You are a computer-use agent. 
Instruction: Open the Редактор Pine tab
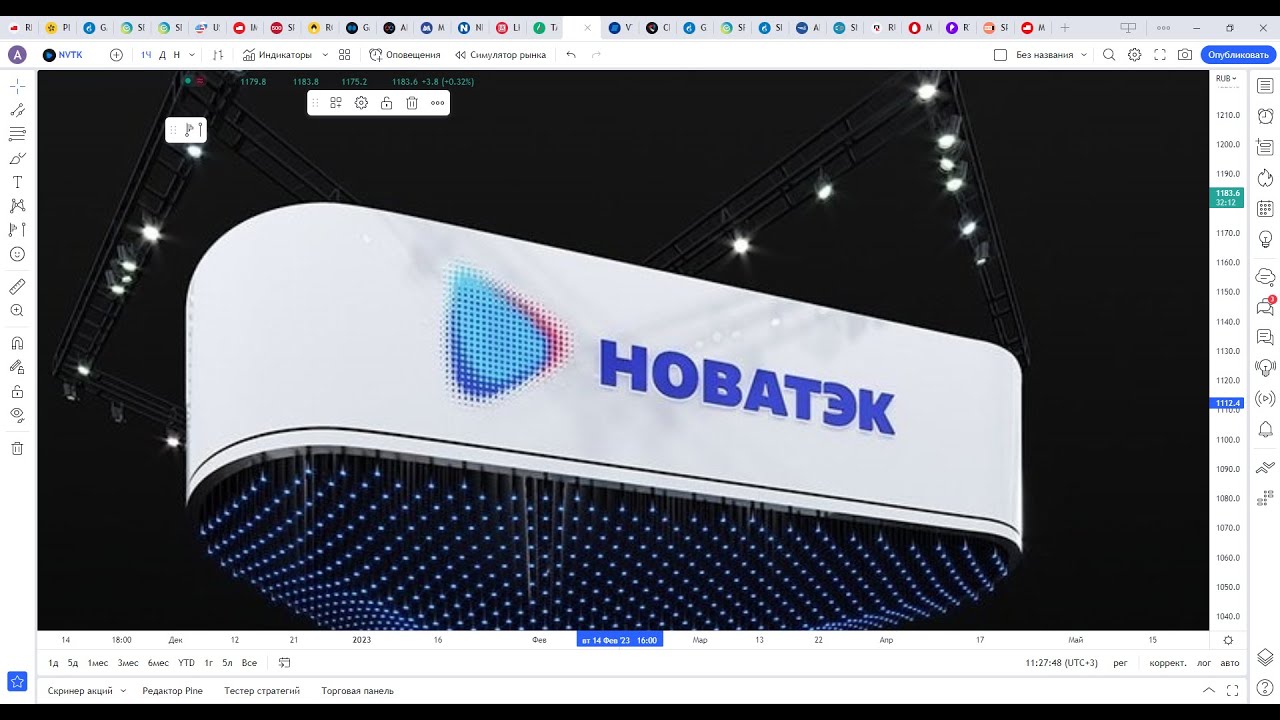click(x=172, y=691)
